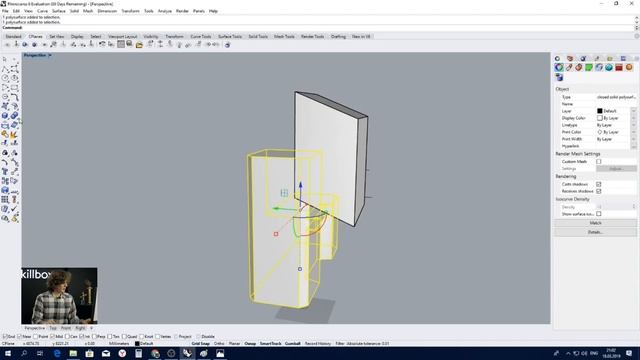Click the blue cube icon in properties panel

[x=559, y=77]
